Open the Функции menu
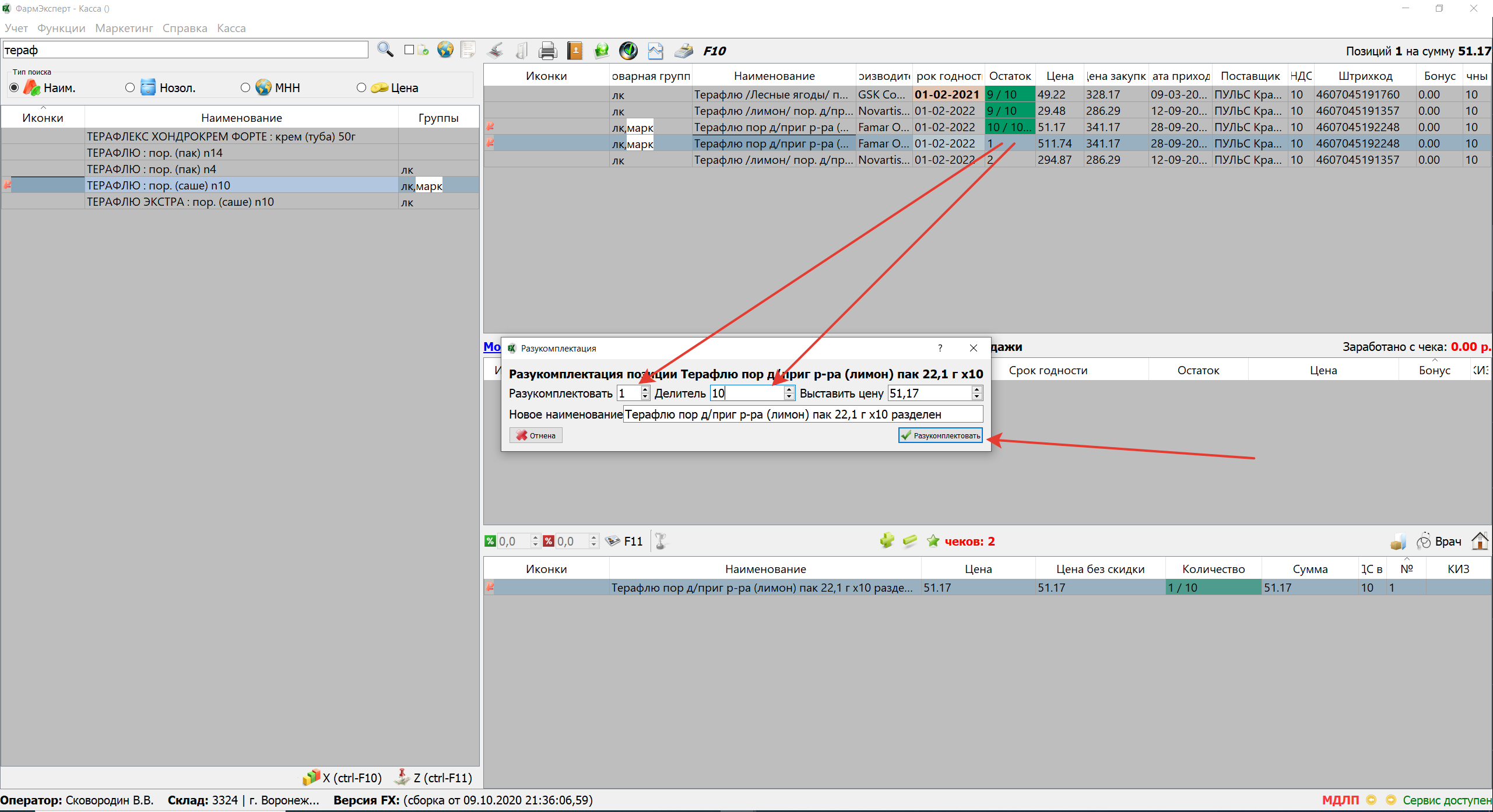1493x812 pixels. click(x=61, y=28)
